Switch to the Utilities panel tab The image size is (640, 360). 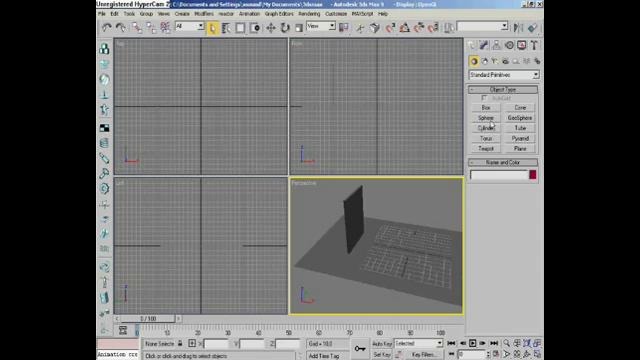[x=534, y=45]
